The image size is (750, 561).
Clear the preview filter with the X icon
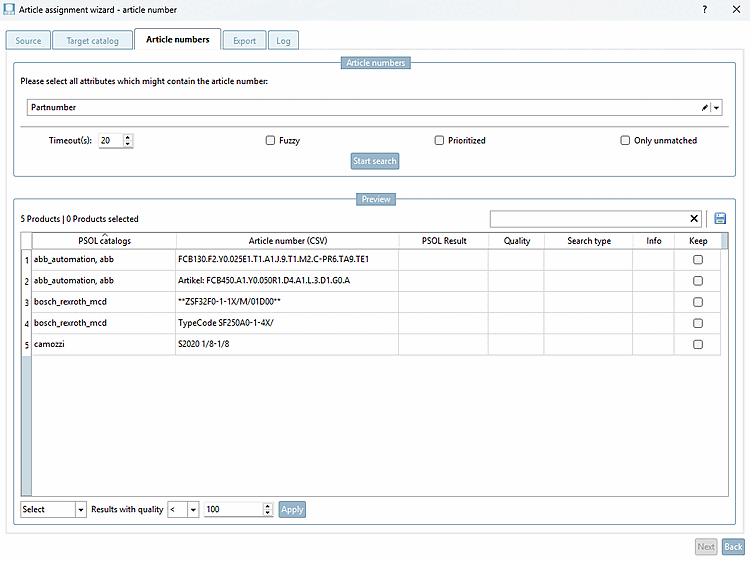coord(694,219)
